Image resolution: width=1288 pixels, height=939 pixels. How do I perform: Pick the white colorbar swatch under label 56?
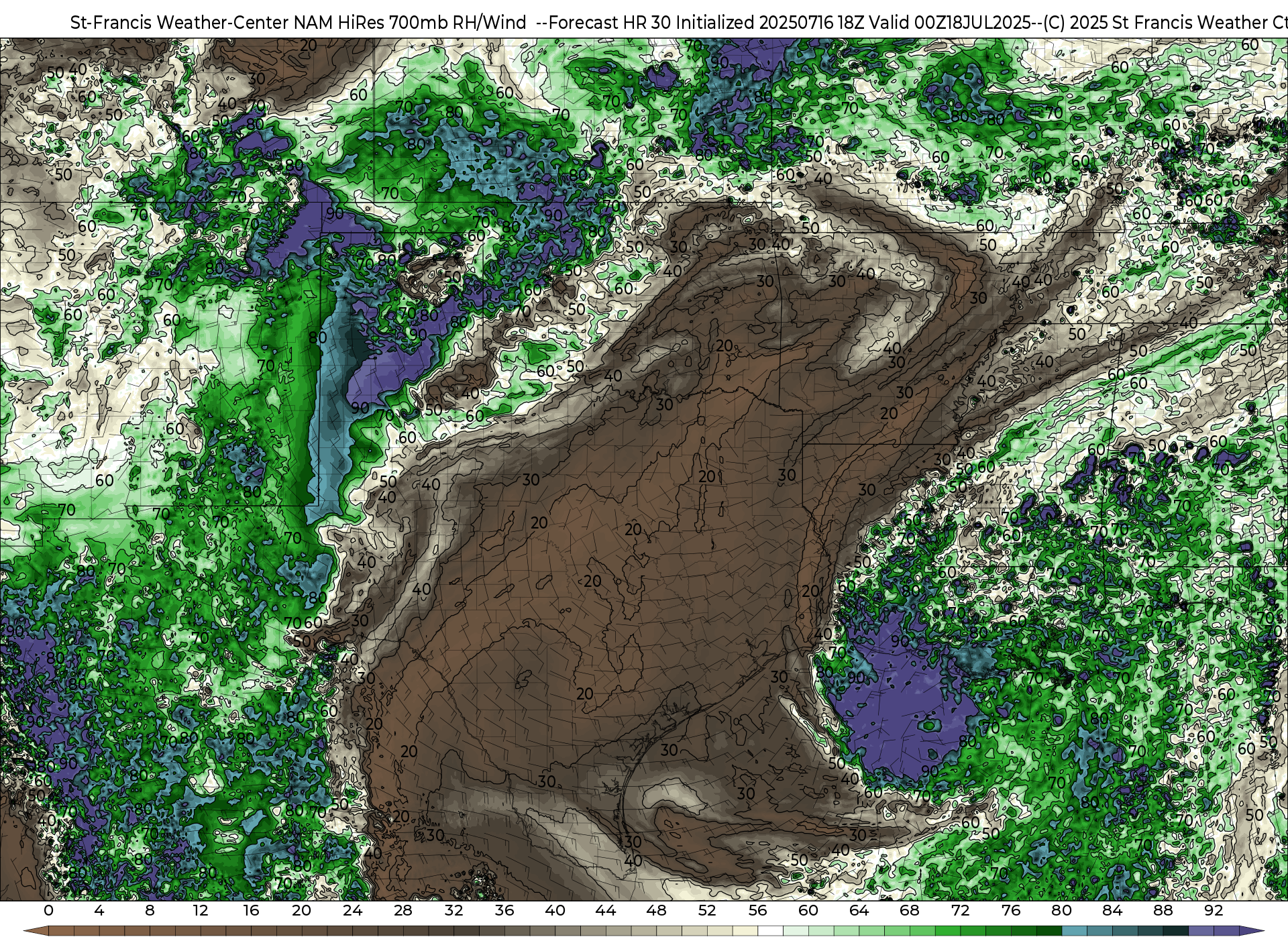pos(771,931)
